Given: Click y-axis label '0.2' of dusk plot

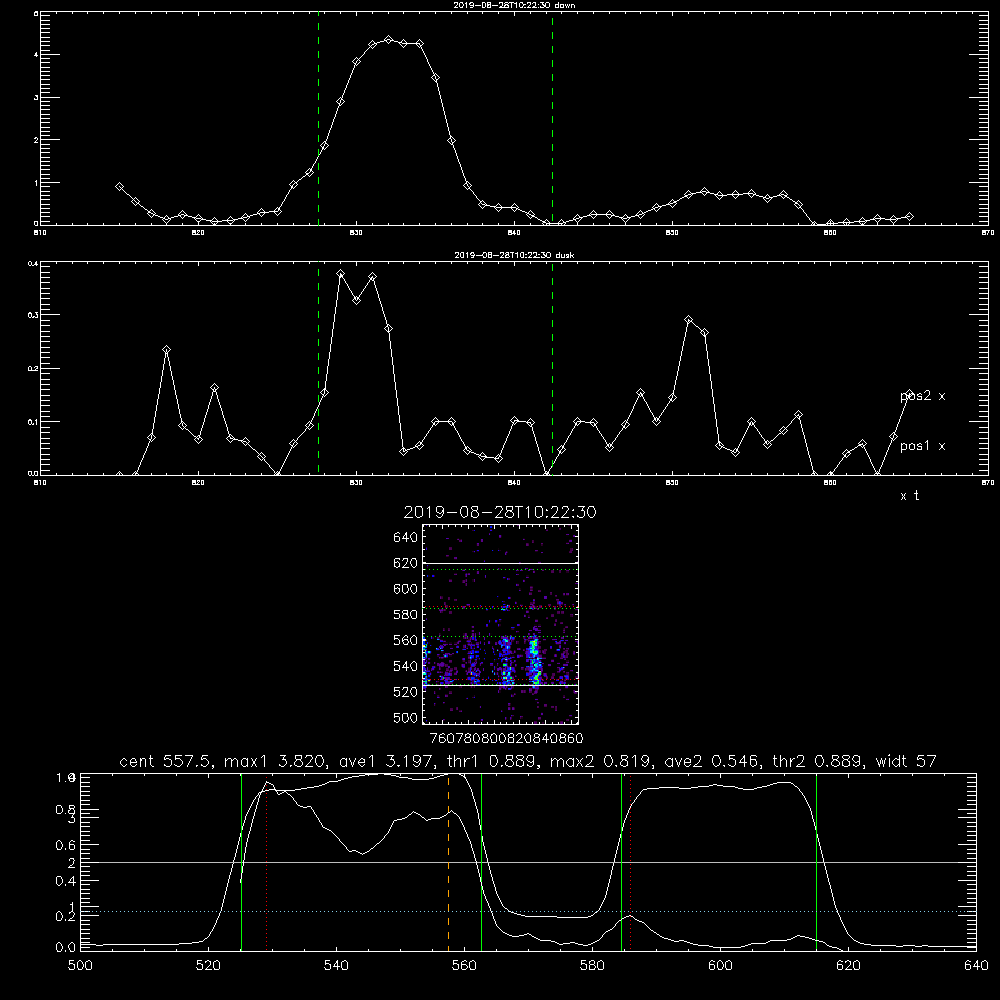Looking at the screenshot, I should [x=33, y=369].
